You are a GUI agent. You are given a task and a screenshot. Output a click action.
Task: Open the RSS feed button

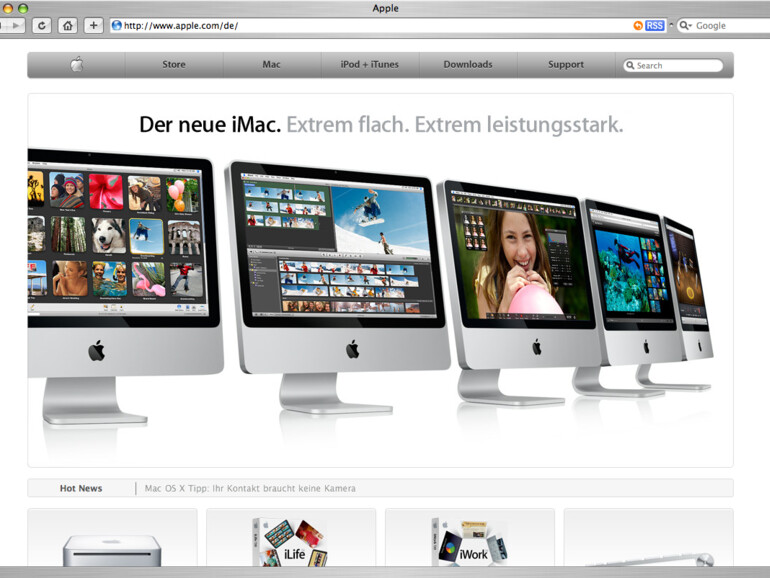coord(655,26)
